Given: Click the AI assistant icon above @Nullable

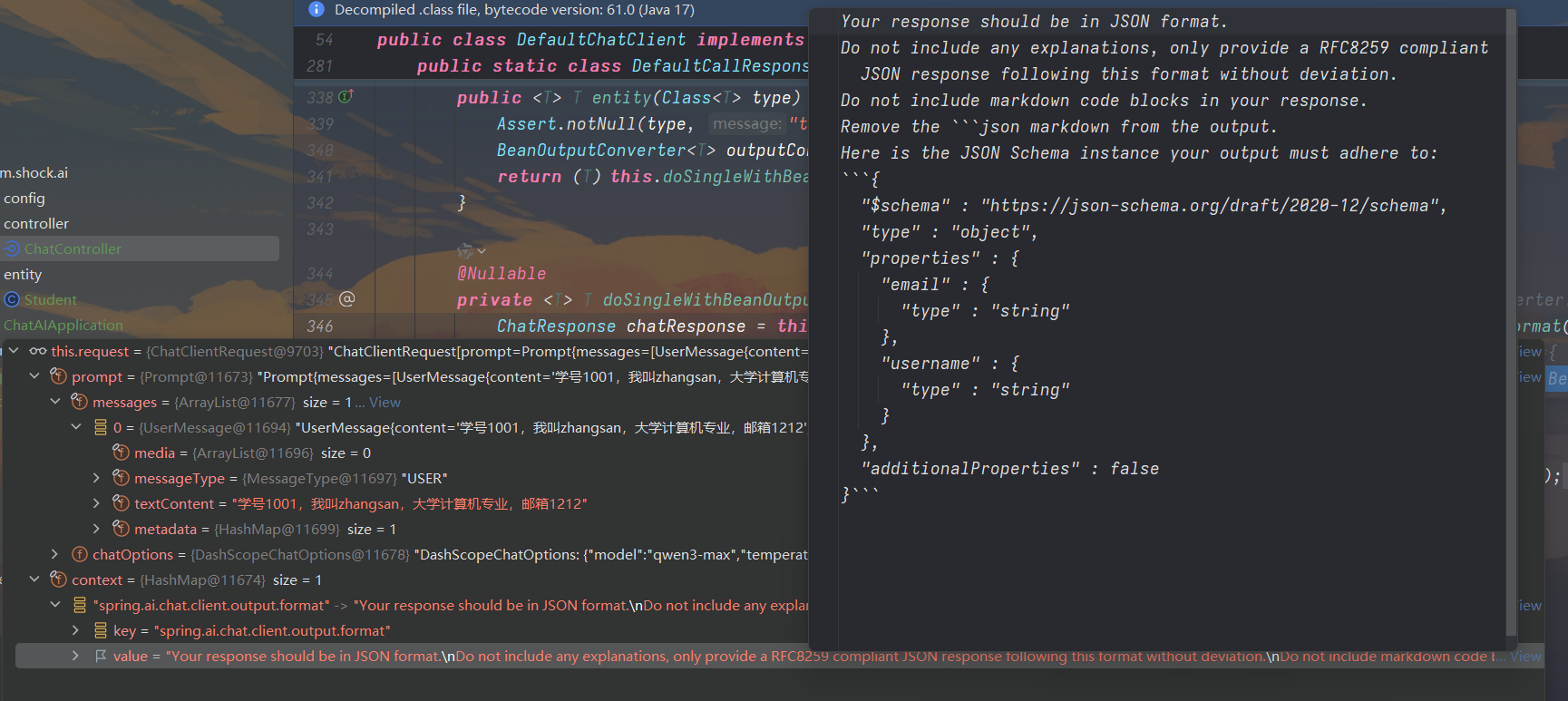Looking at the screenshot, I should (465, 250).
